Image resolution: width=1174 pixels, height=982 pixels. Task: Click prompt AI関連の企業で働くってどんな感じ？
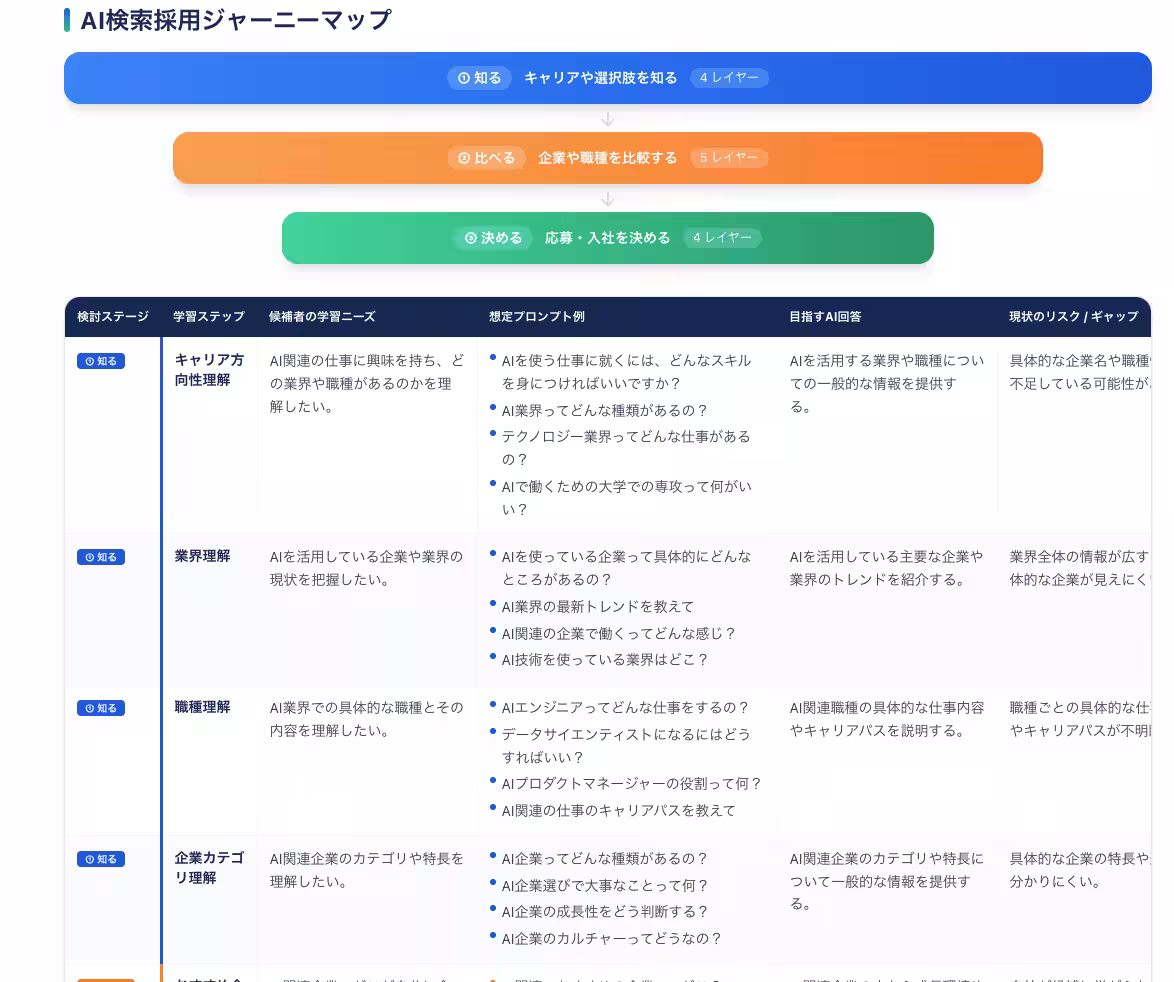tap(618, 633)
